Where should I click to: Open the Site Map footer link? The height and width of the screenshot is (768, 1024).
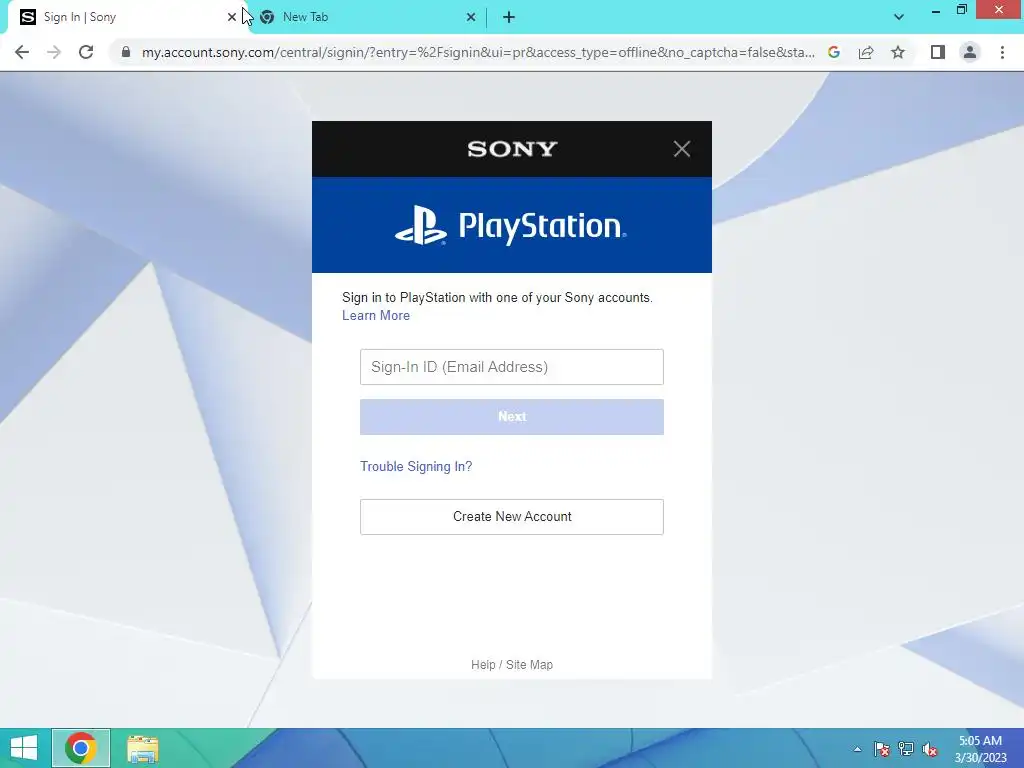[x=529, y=665]
